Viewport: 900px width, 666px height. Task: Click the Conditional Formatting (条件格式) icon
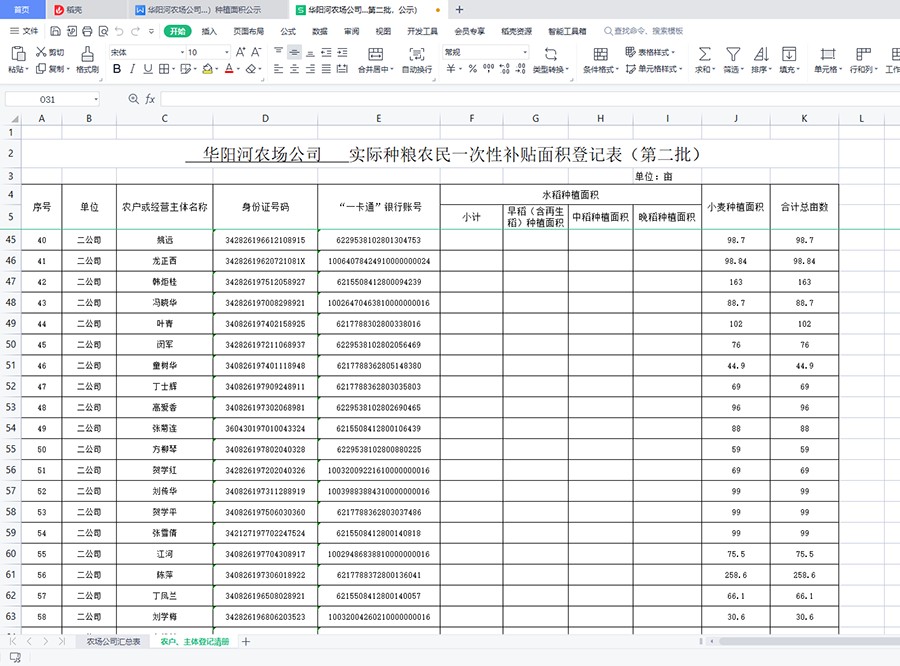(600, 53)
